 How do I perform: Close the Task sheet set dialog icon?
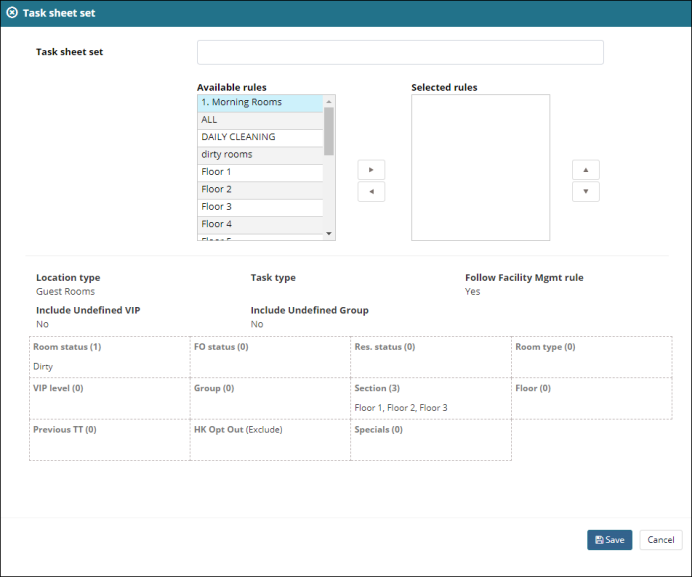[x=12, y=13]
